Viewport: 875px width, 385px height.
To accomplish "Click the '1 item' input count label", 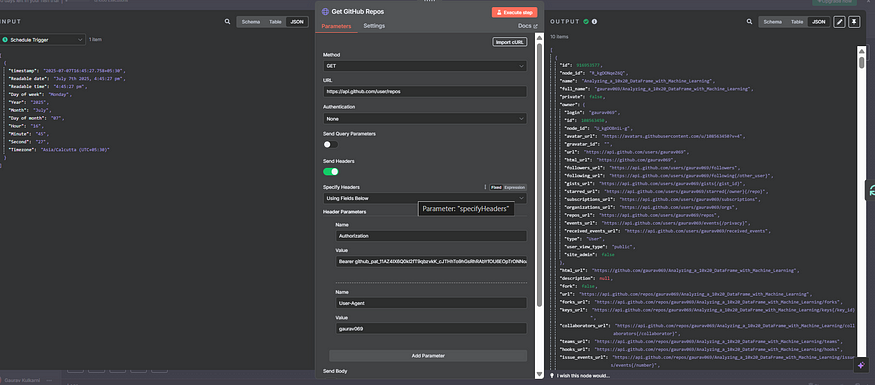I will [95, 40].
